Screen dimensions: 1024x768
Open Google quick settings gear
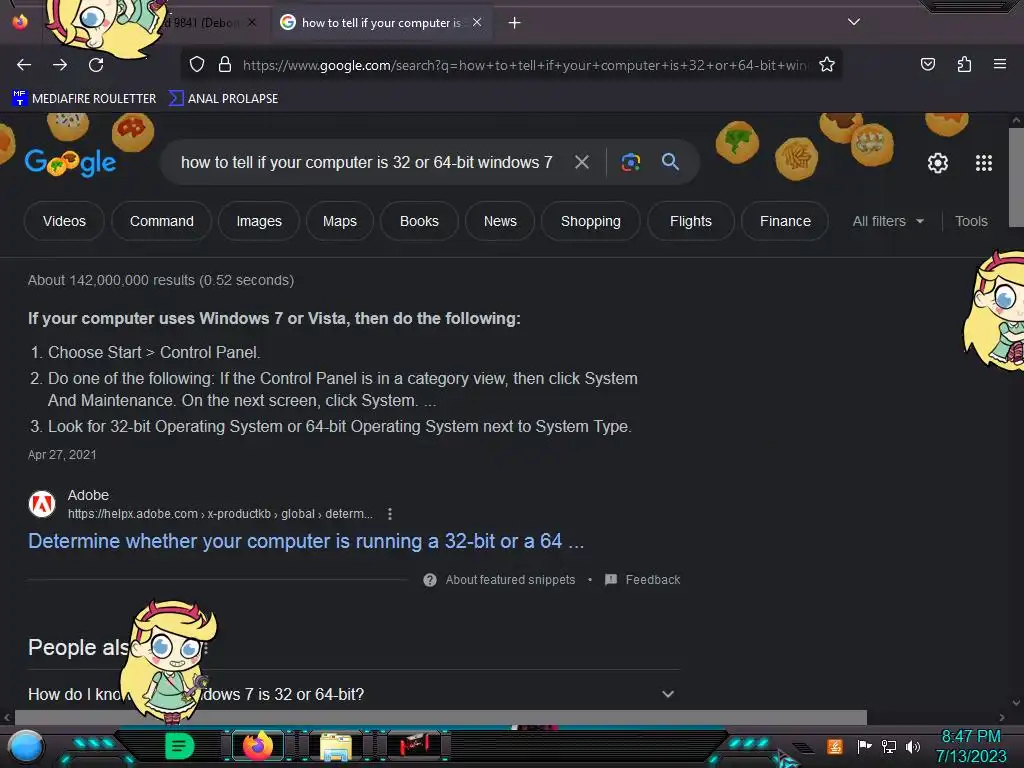938,163
